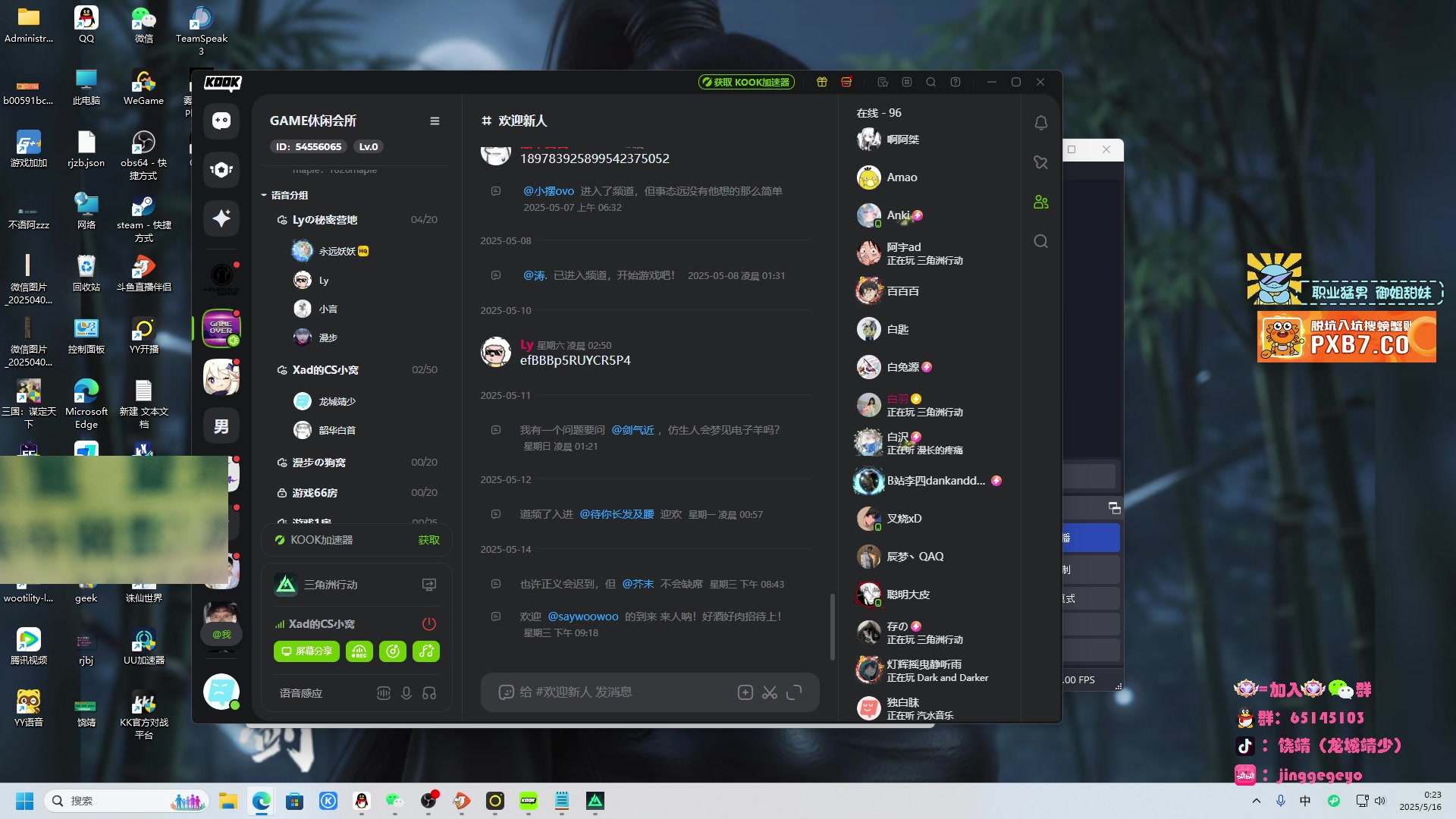The width and height of the screenshot is (1456, 819).
Task: Deafen with the headphone icon
Action: pos(429,693)
